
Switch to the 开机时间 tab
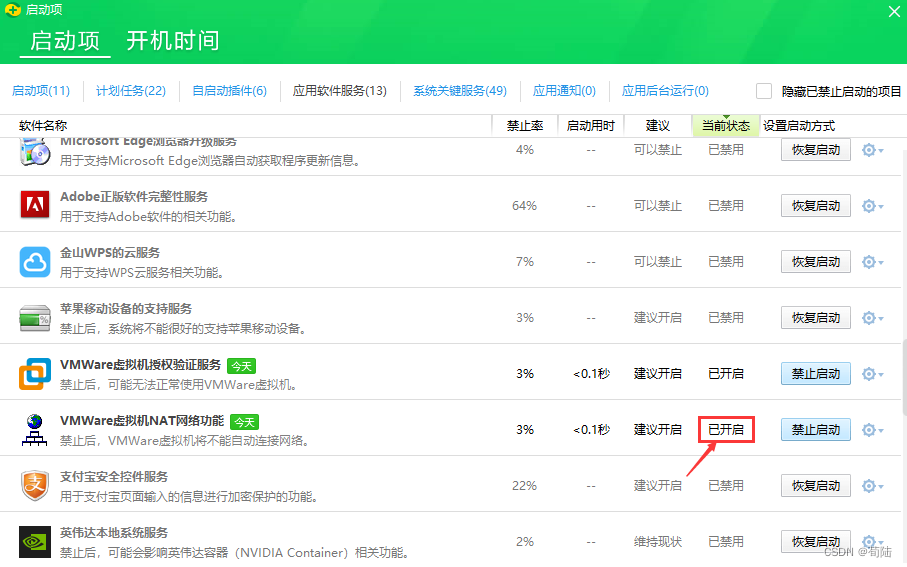(172, 41)
